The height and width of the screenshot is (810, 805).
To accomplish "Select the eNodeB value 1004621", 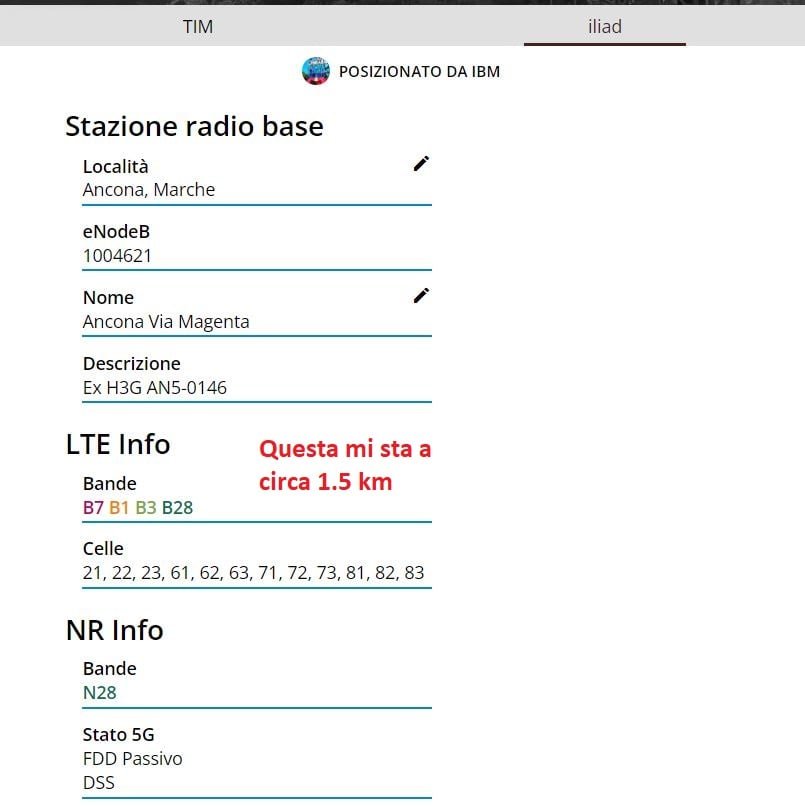I will click(x=117, y=256).
